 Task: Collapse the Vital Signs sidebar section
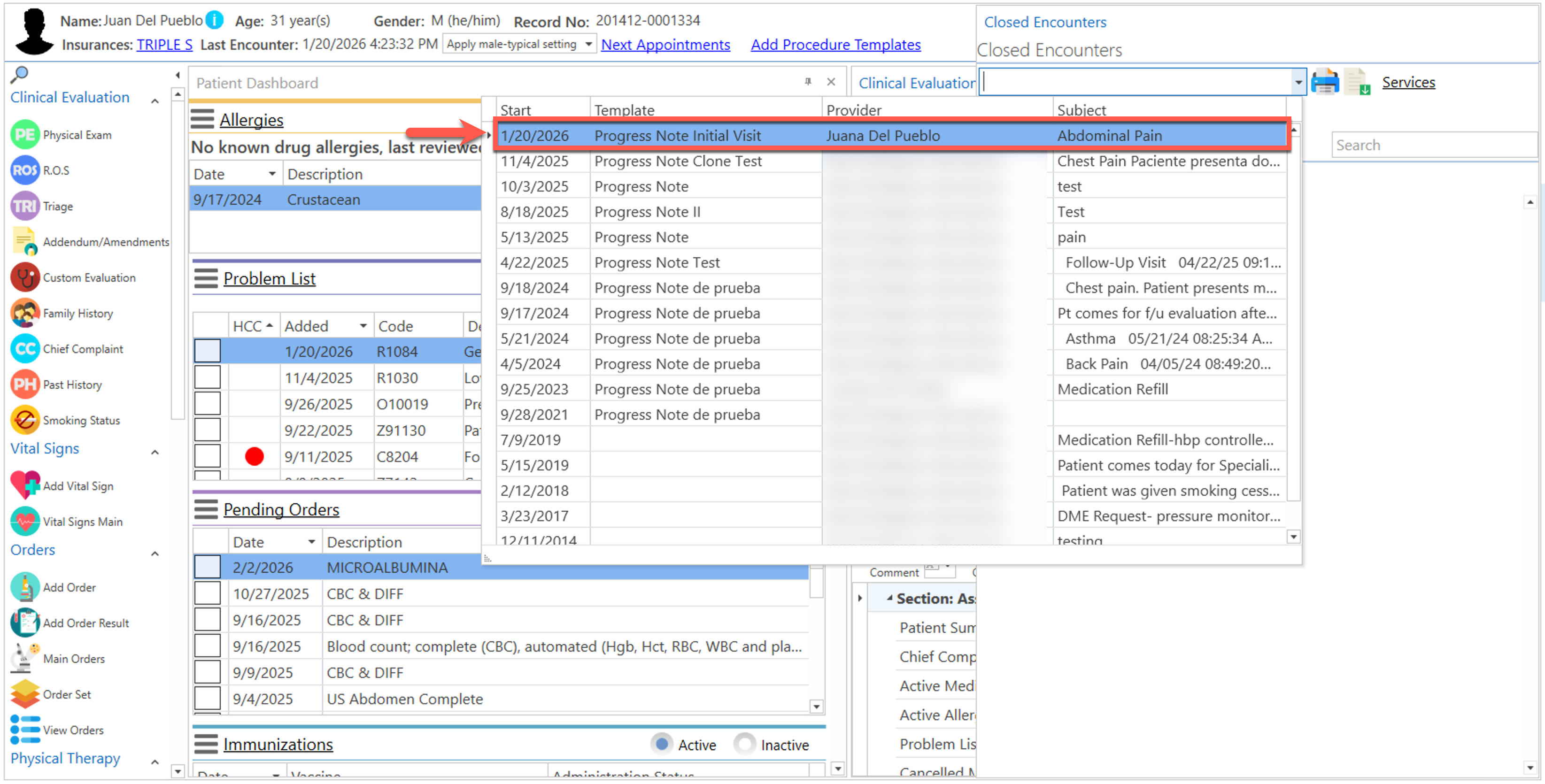pyautogui.click(x=155, y=453)
